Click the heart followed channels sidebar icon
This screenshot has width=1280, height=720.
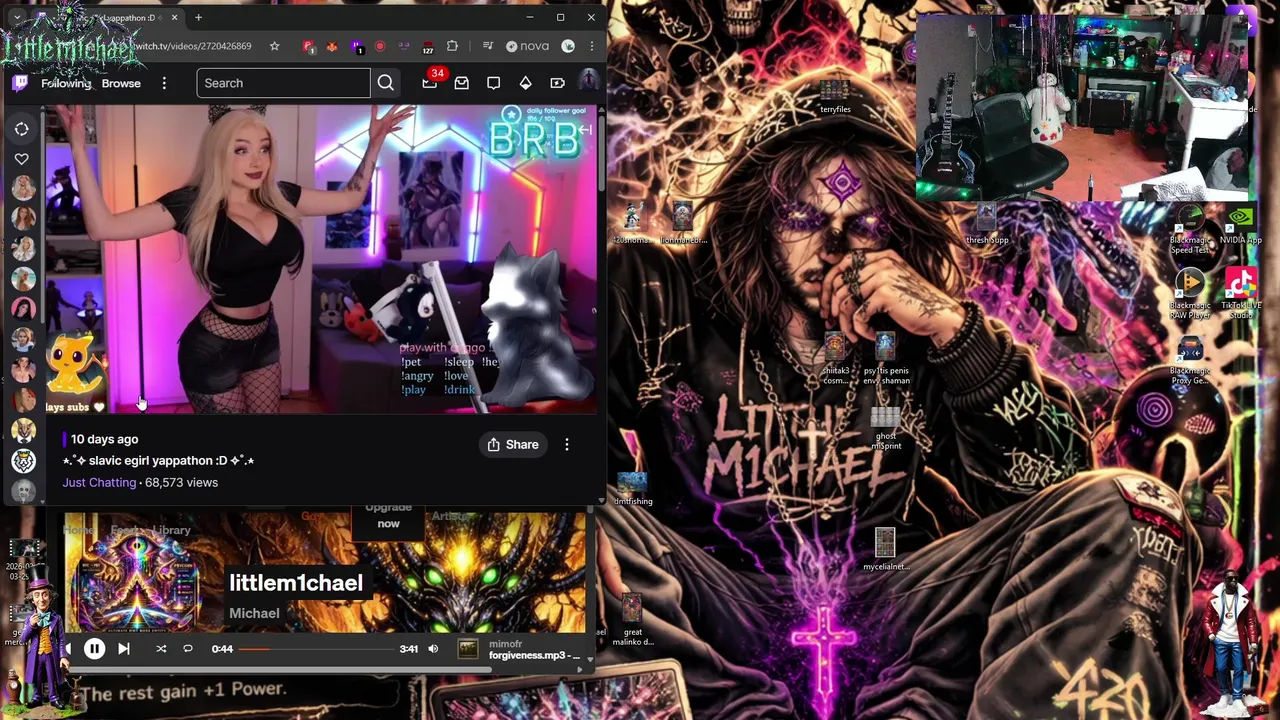point(22,159)
